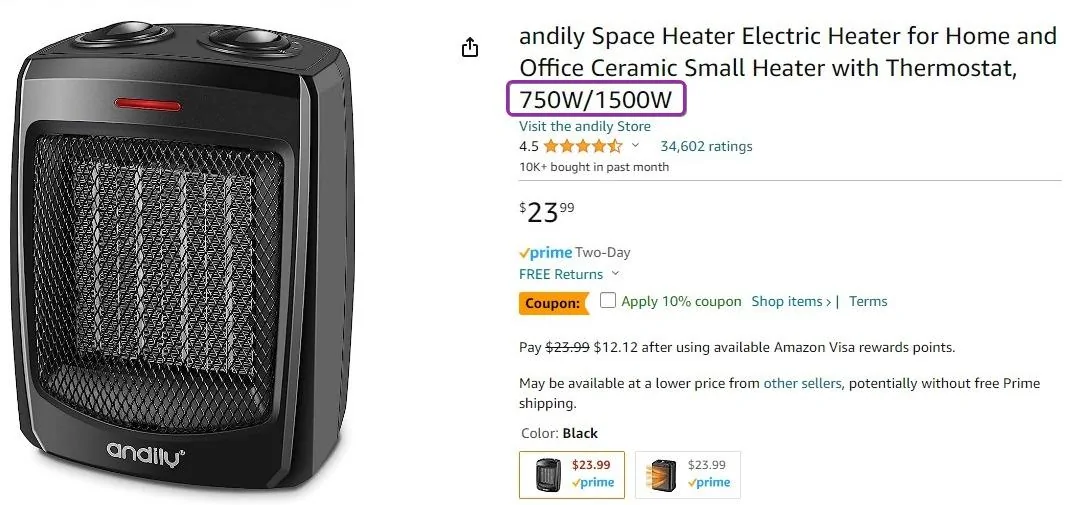Click the share icon beside the title
1074x505 pixels.
[x=470, y=47]
